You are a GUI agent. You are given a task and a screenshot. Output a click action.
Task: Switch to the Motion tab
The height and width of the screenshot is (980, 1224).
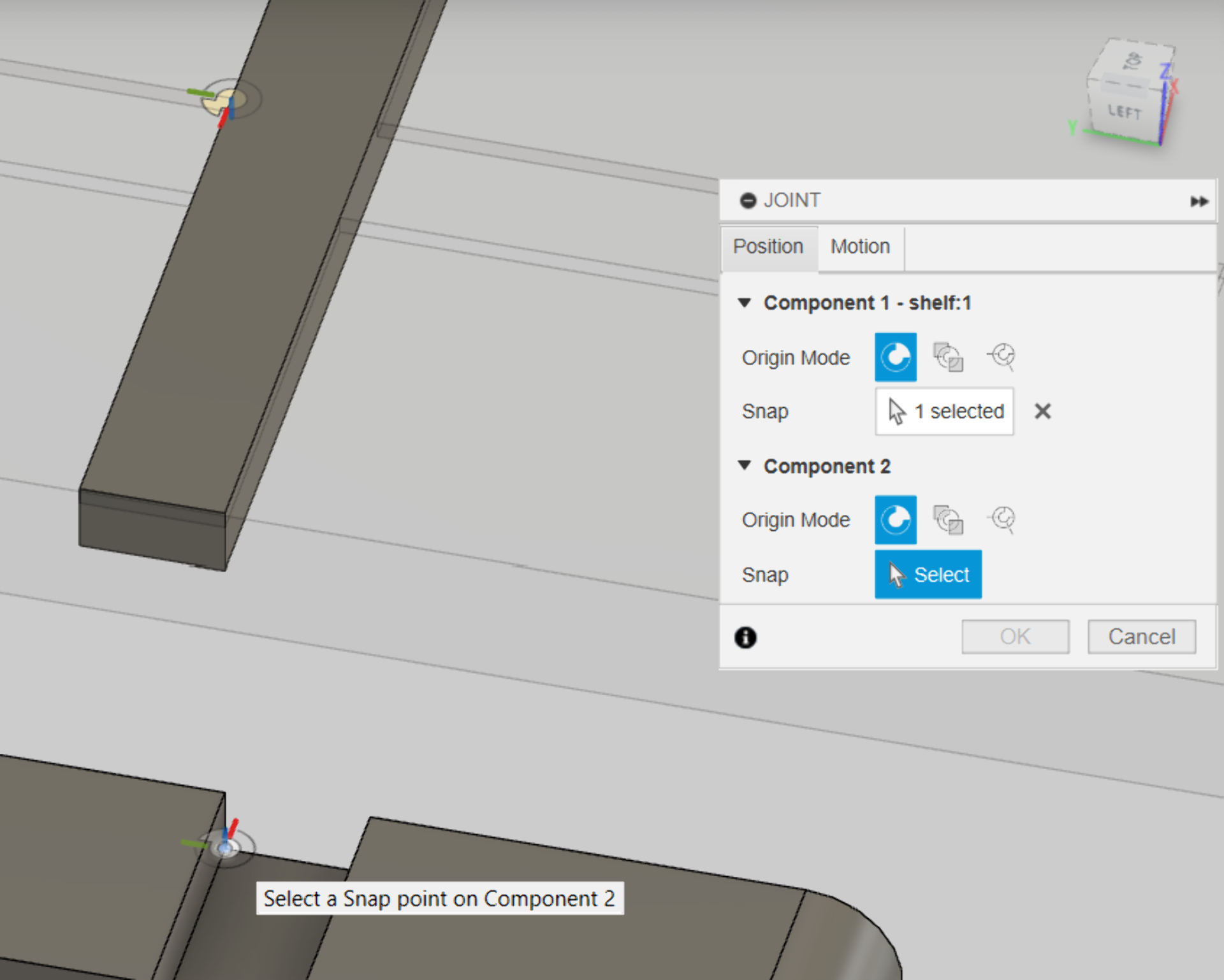point(859,247)
